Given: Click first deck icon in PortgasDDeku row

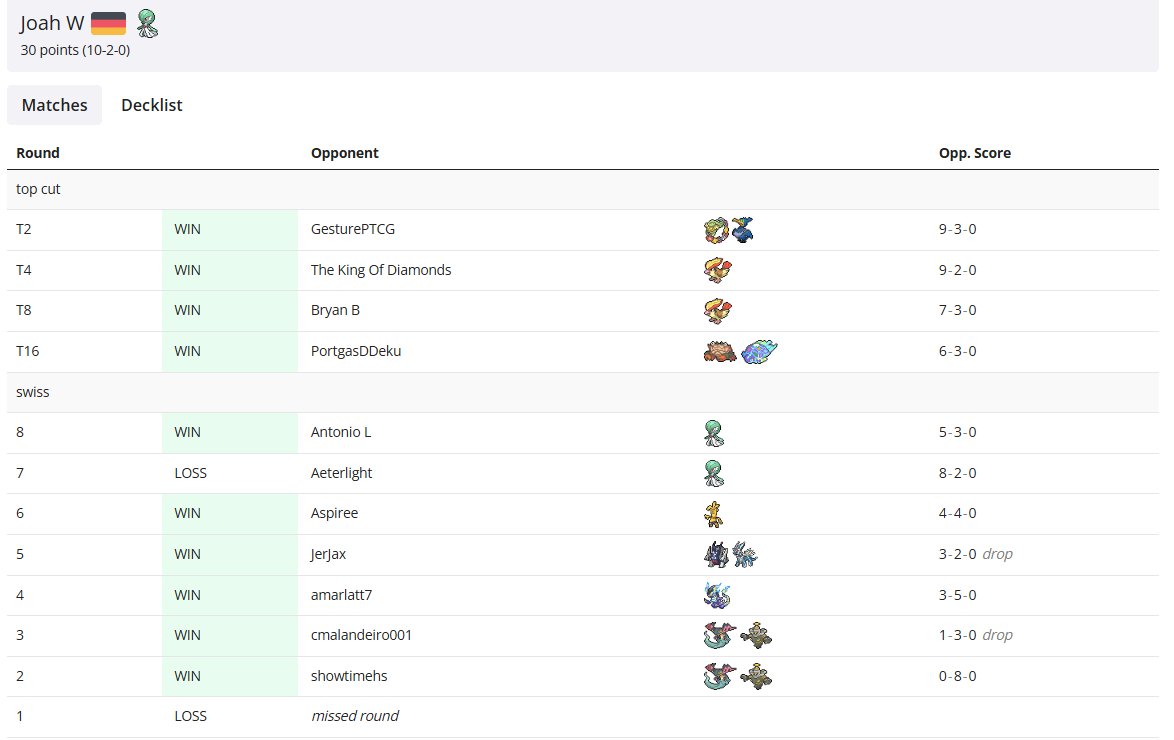Looking at the screenshot, I should 720,351.
